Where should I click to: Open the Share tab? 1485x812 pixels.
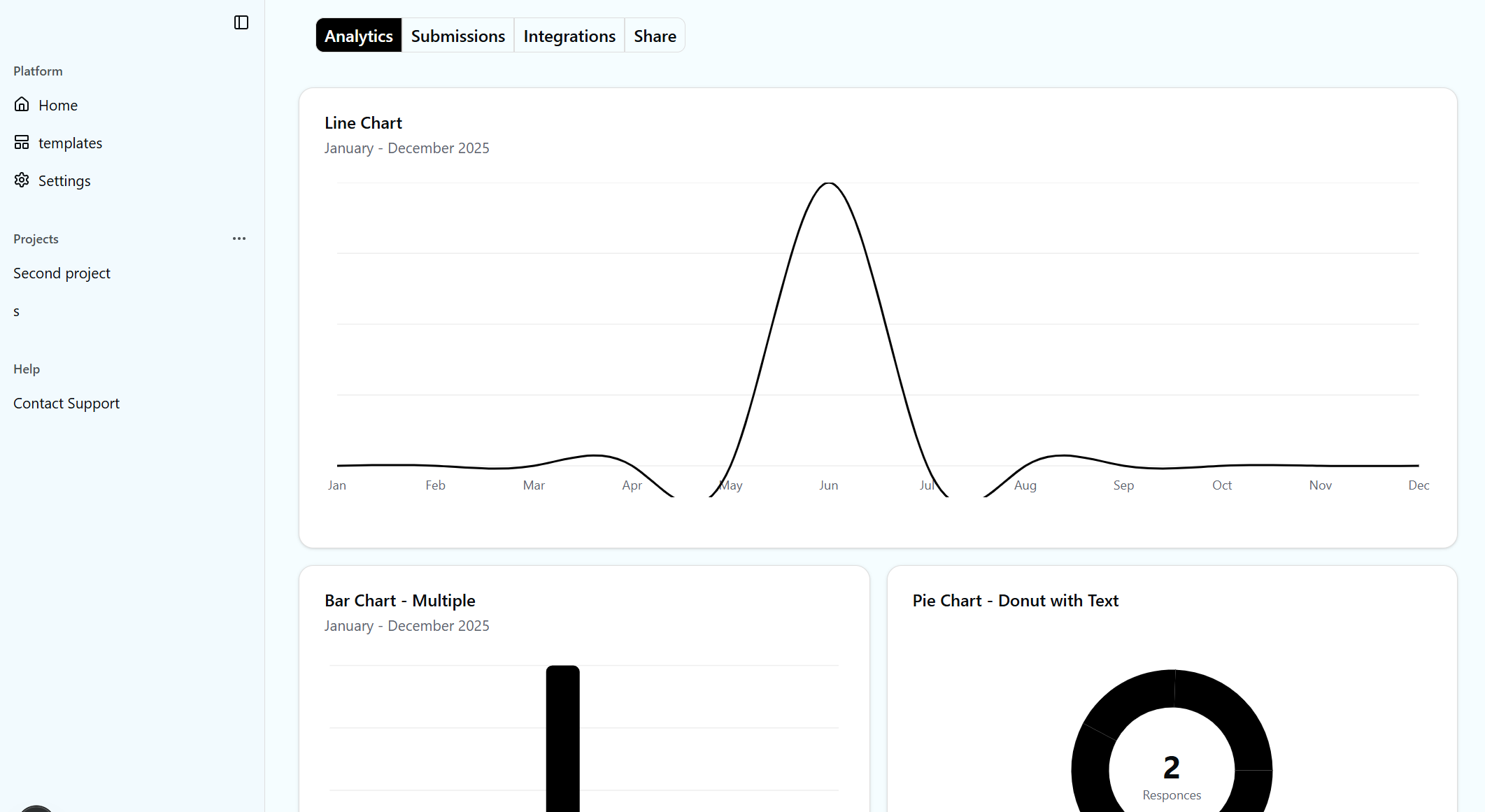click(655, 36)
